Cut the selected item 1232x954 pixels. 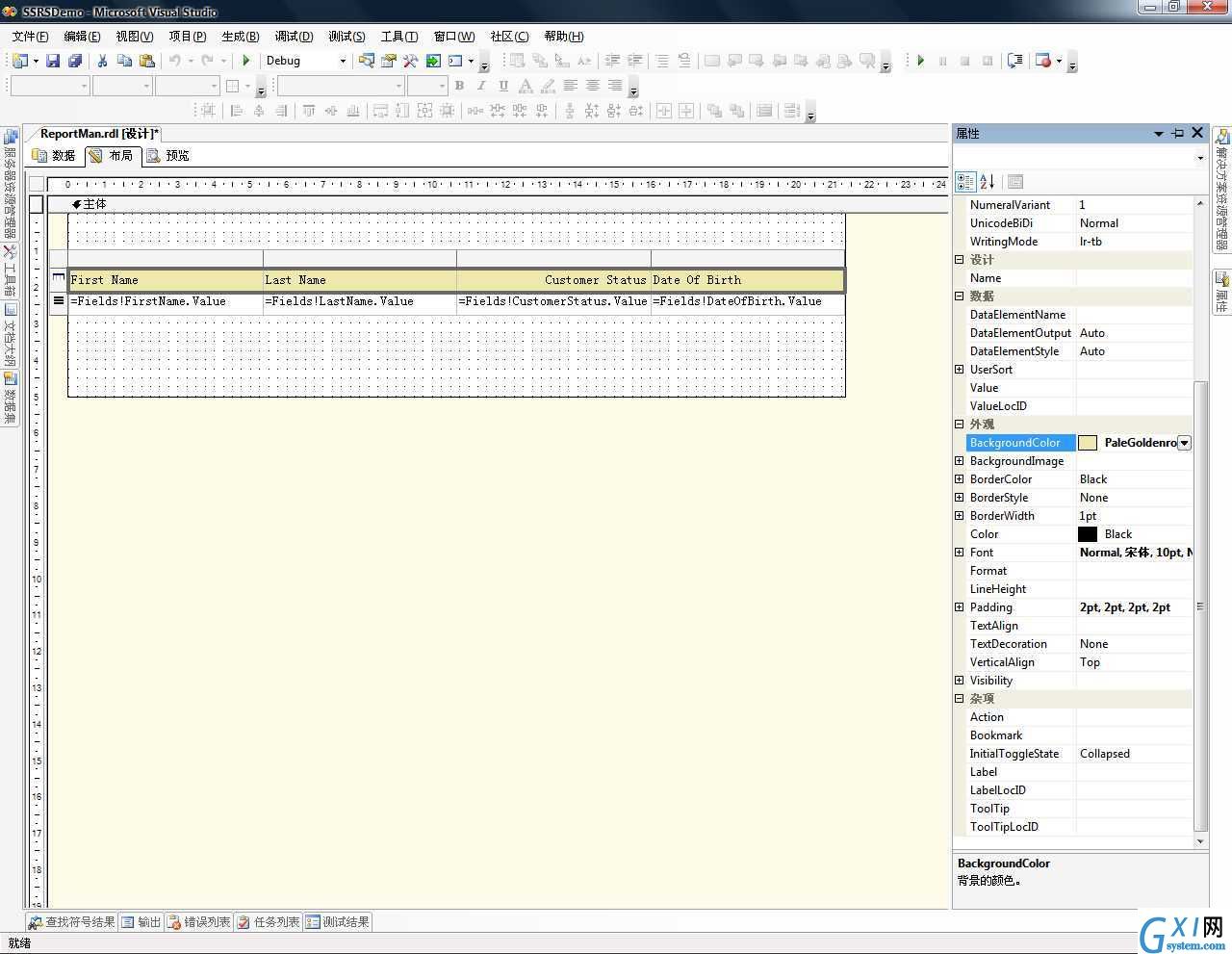pos(102,61)
